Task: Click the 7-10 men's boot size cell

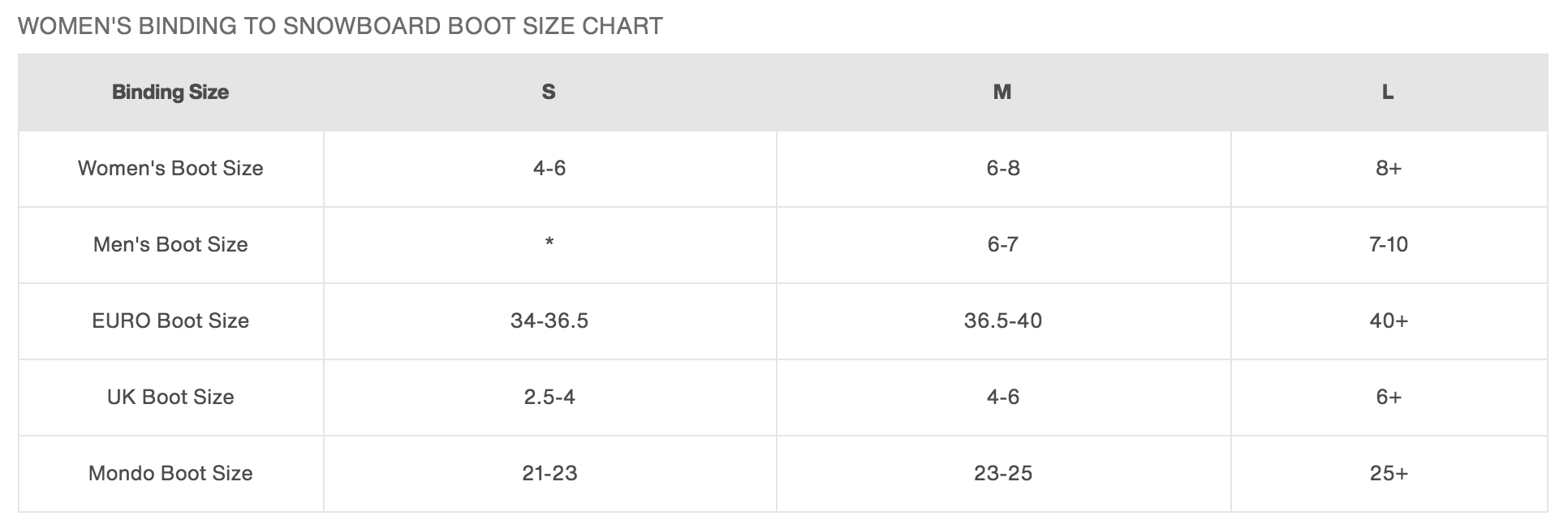Action: [x=1389, y=244]
